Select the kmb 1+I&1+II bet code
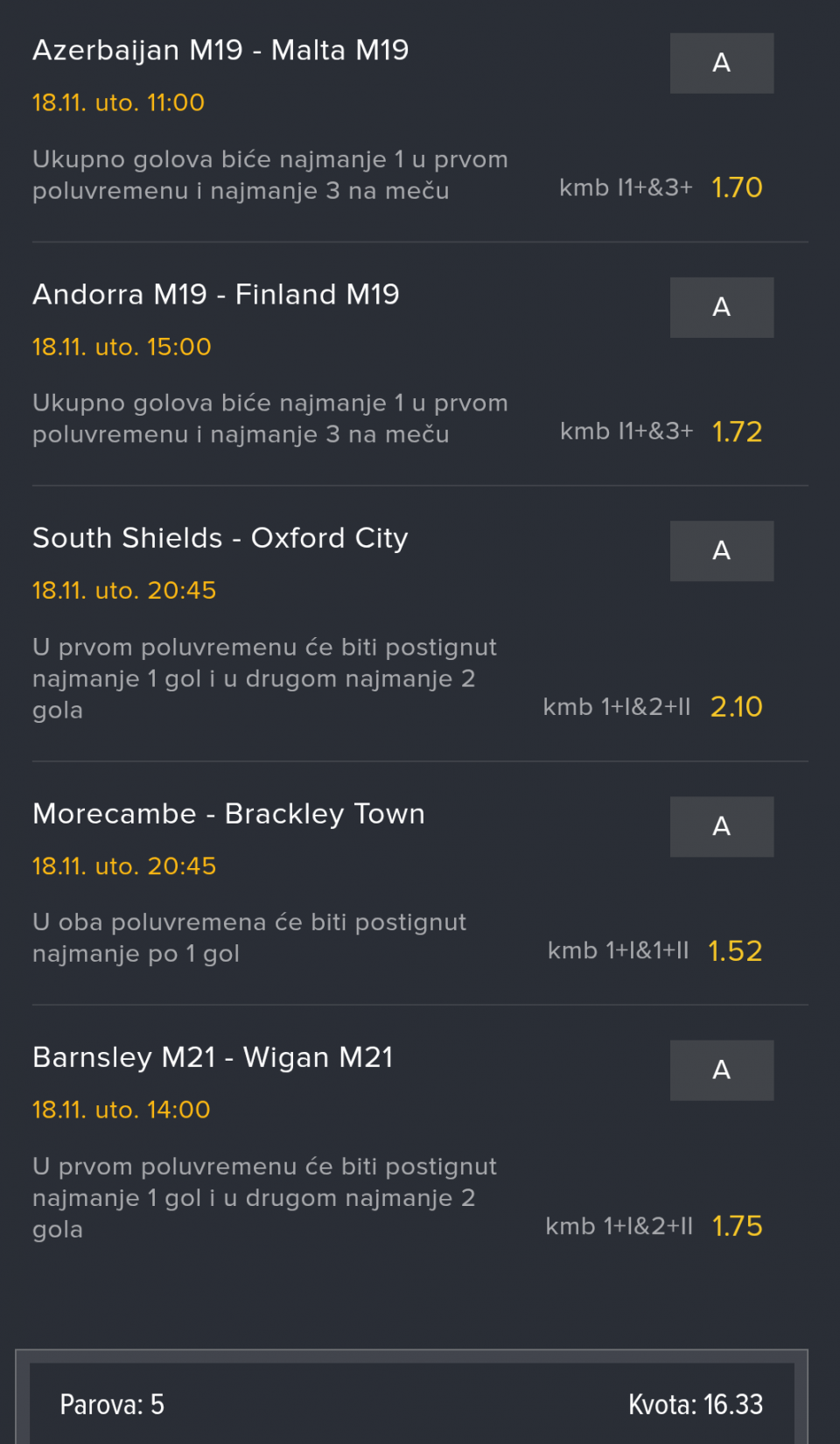 (x=618, y=951)
